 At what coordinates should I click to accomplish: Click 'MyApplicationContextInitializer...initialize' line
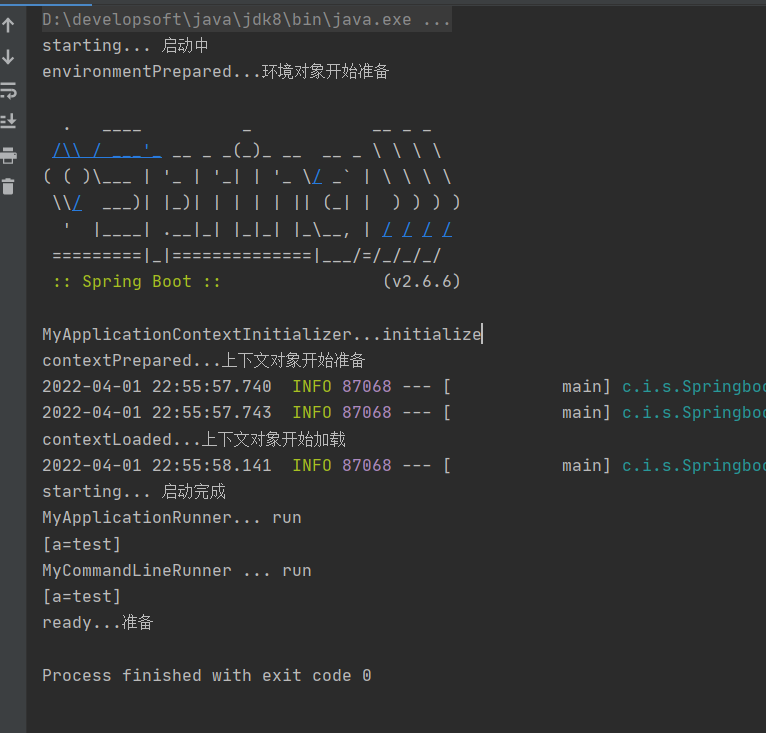coord(262,334)
